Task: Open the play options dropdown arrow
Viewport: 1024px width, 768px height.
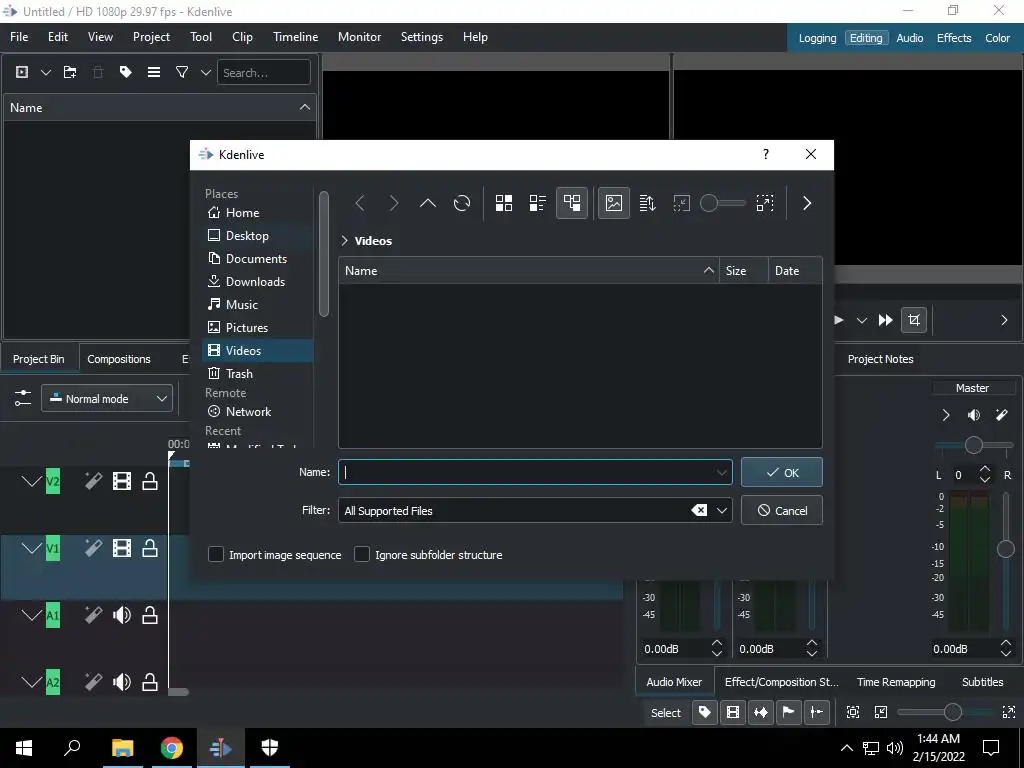Action: tap(861, 320)
